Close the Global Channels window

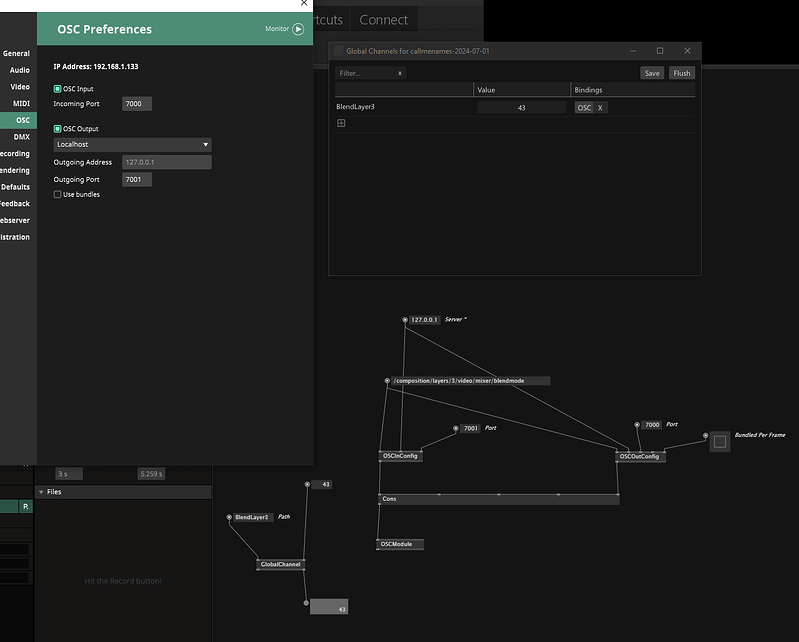pos(687,50)
